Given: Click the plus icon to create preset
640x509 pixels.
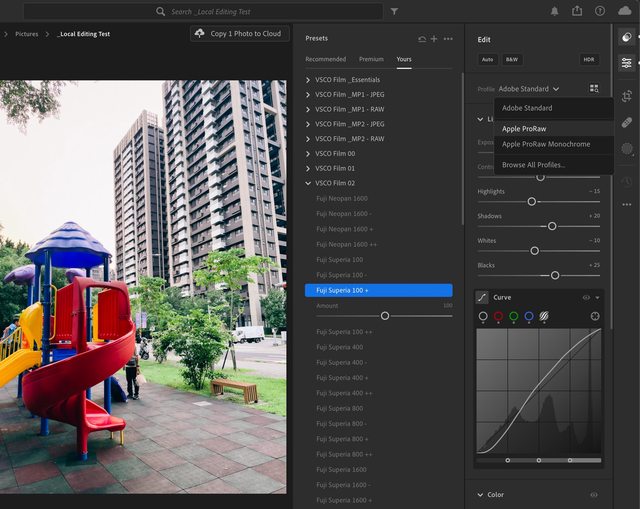Looking at the screenshot, I should tap(434, 38).
